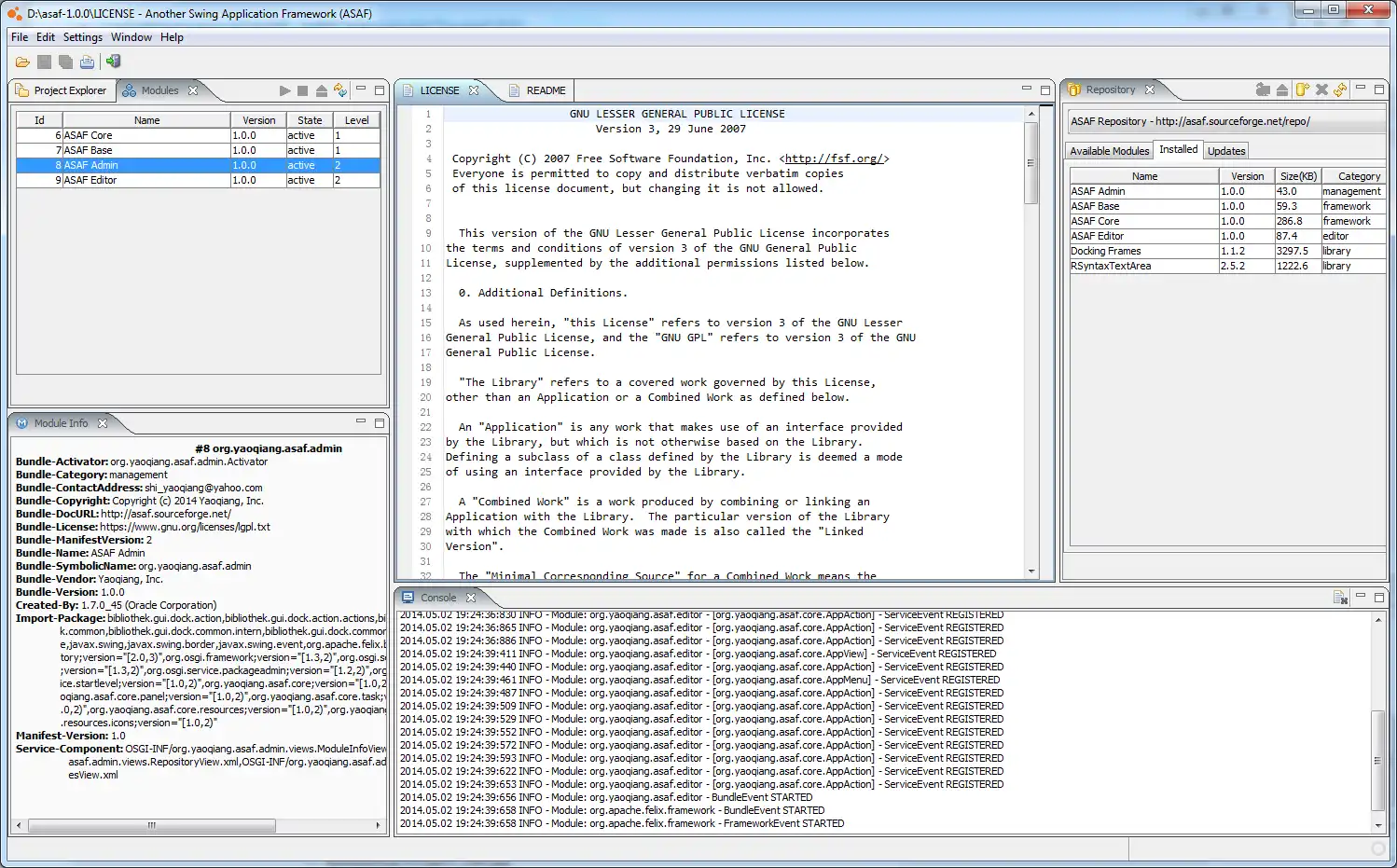Click the ASAF Repository URL field

1226,121
